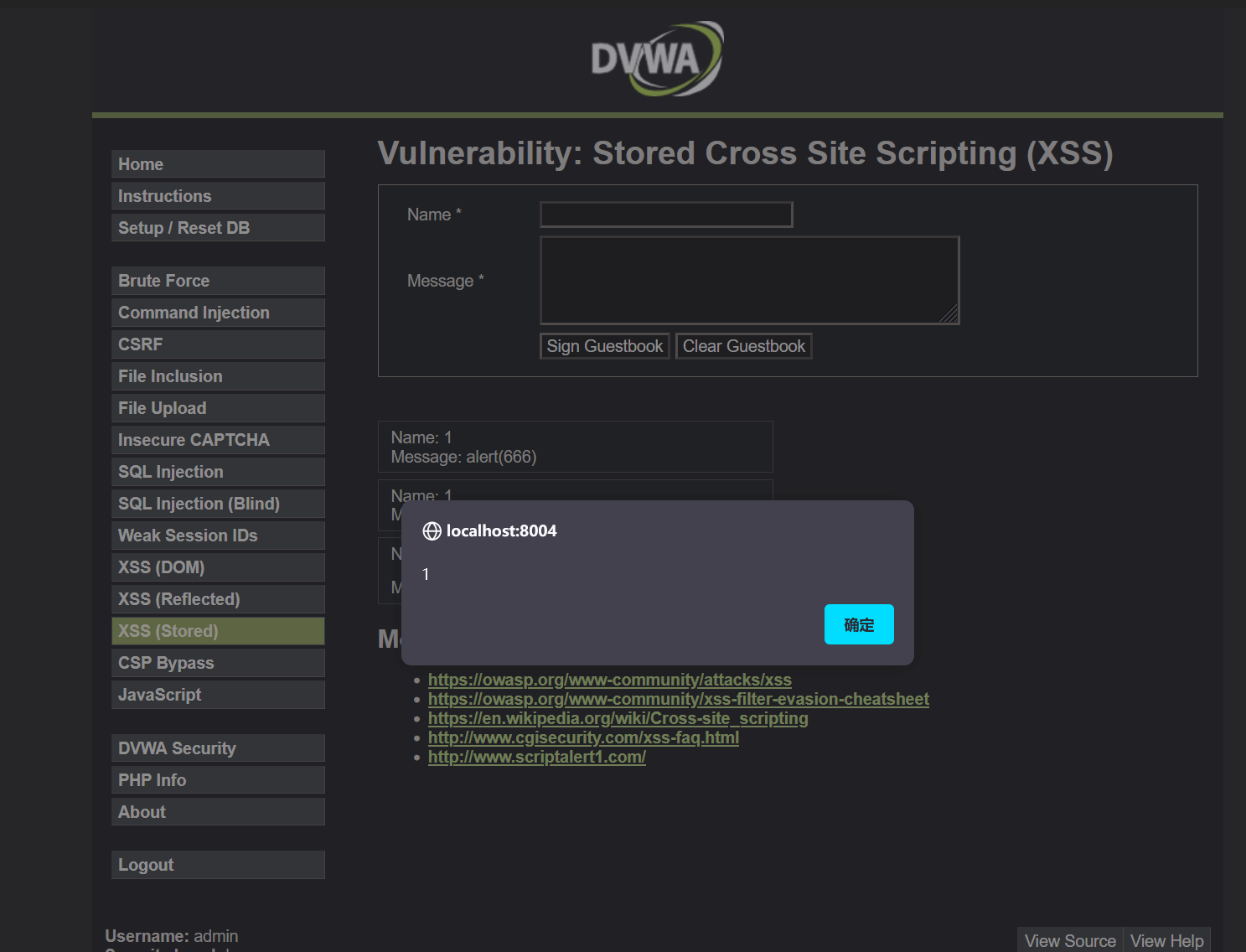
Task: Open the About page
Action: (x=218, y=812)
